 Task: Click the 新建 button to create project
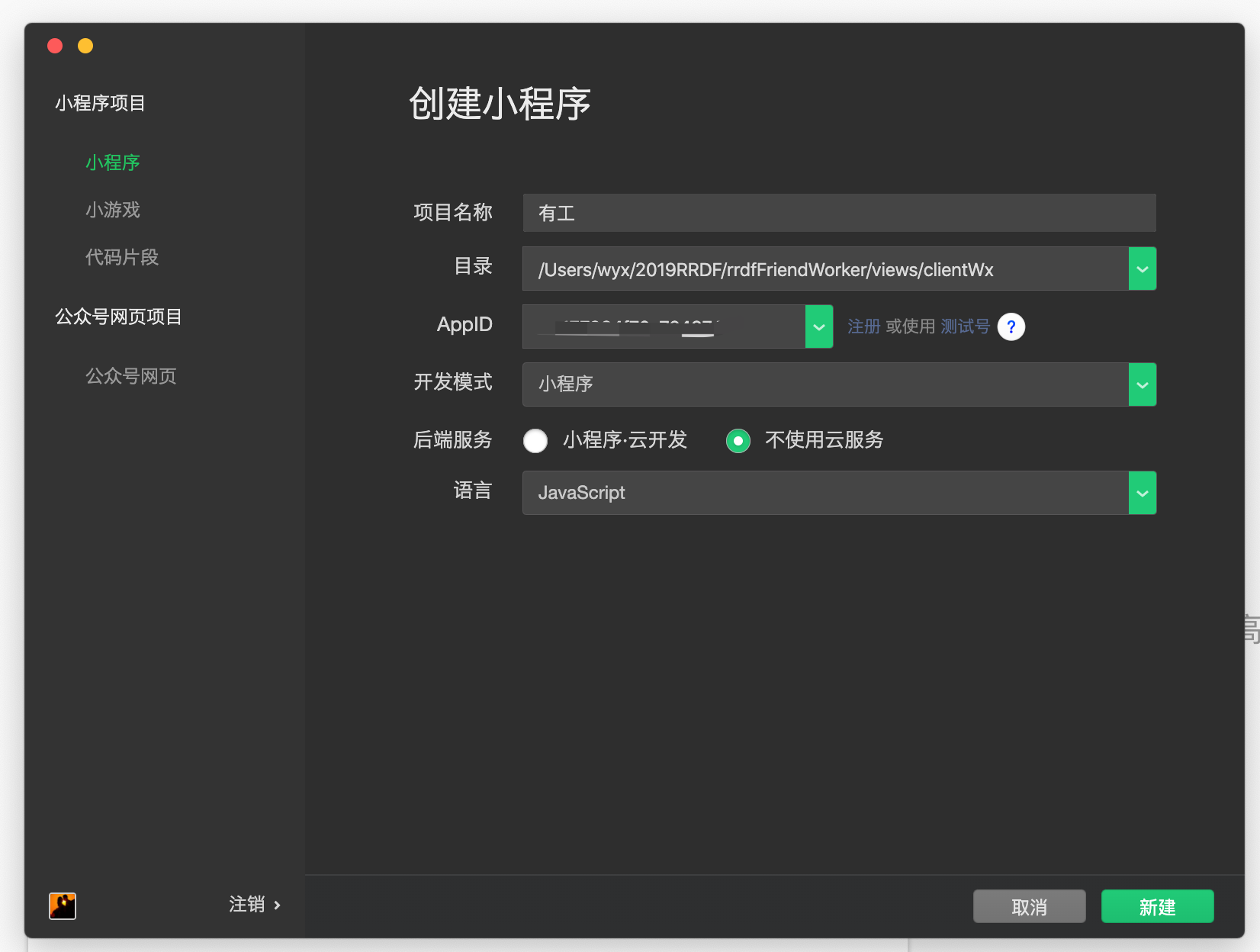(1157, 906)
